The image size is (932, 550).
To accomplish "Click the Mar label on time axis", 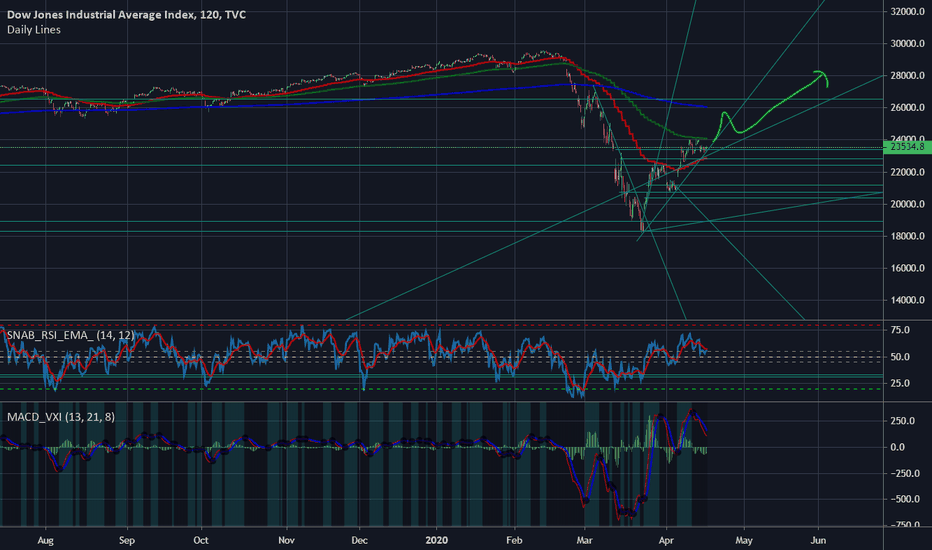I will click(x=584, y=540).
